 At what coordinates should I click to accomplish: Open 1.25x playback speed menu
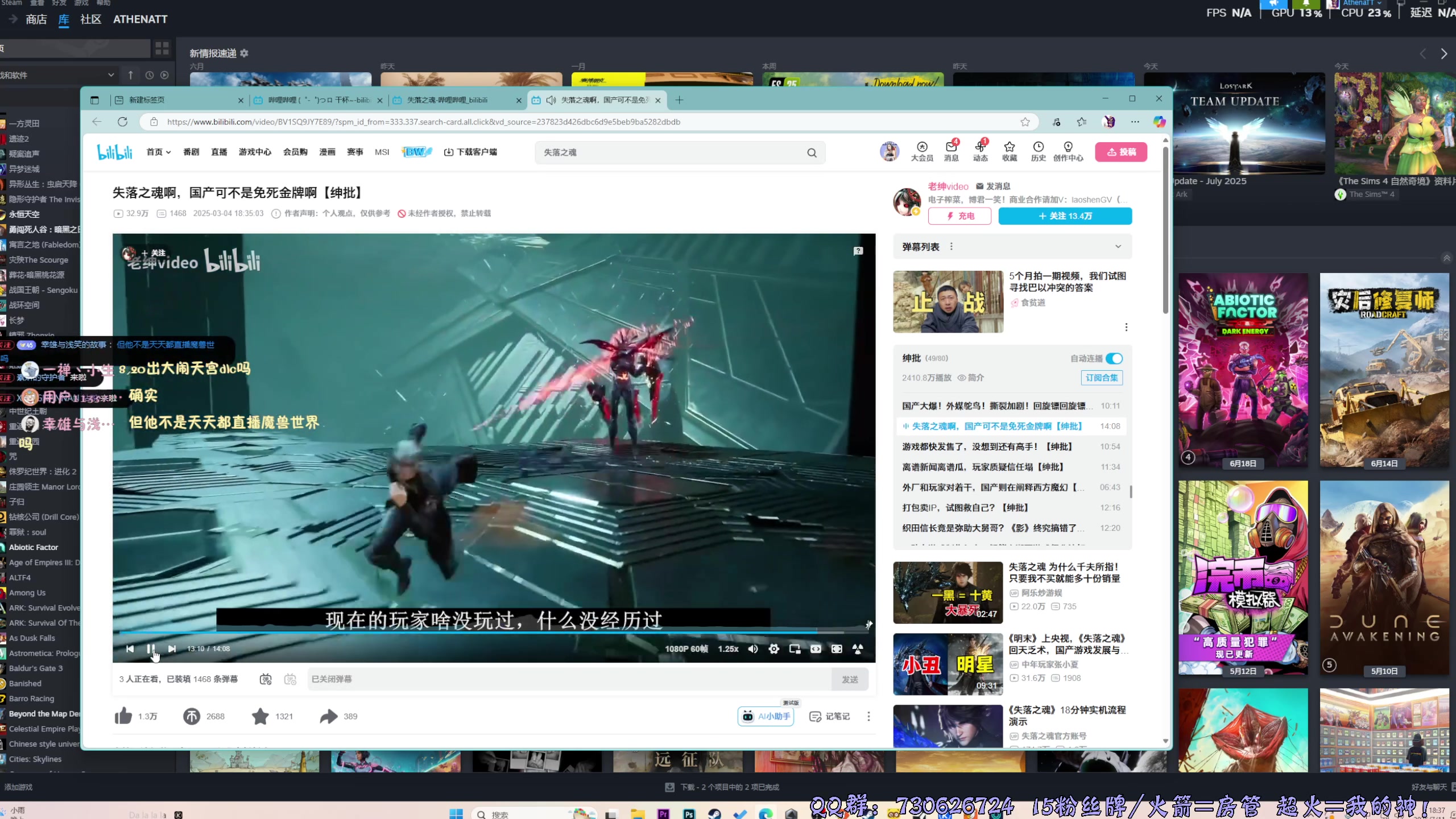tap(728, 649)
